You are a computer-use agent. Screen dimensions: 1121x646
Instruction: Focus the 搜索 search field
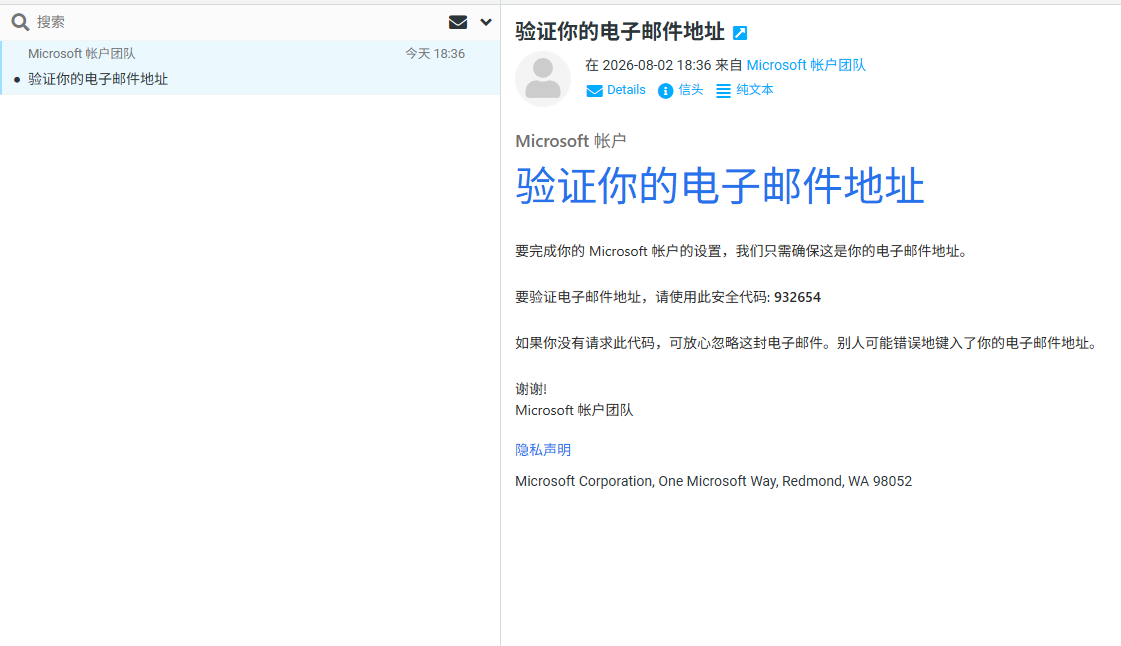(x=236, y=22)
